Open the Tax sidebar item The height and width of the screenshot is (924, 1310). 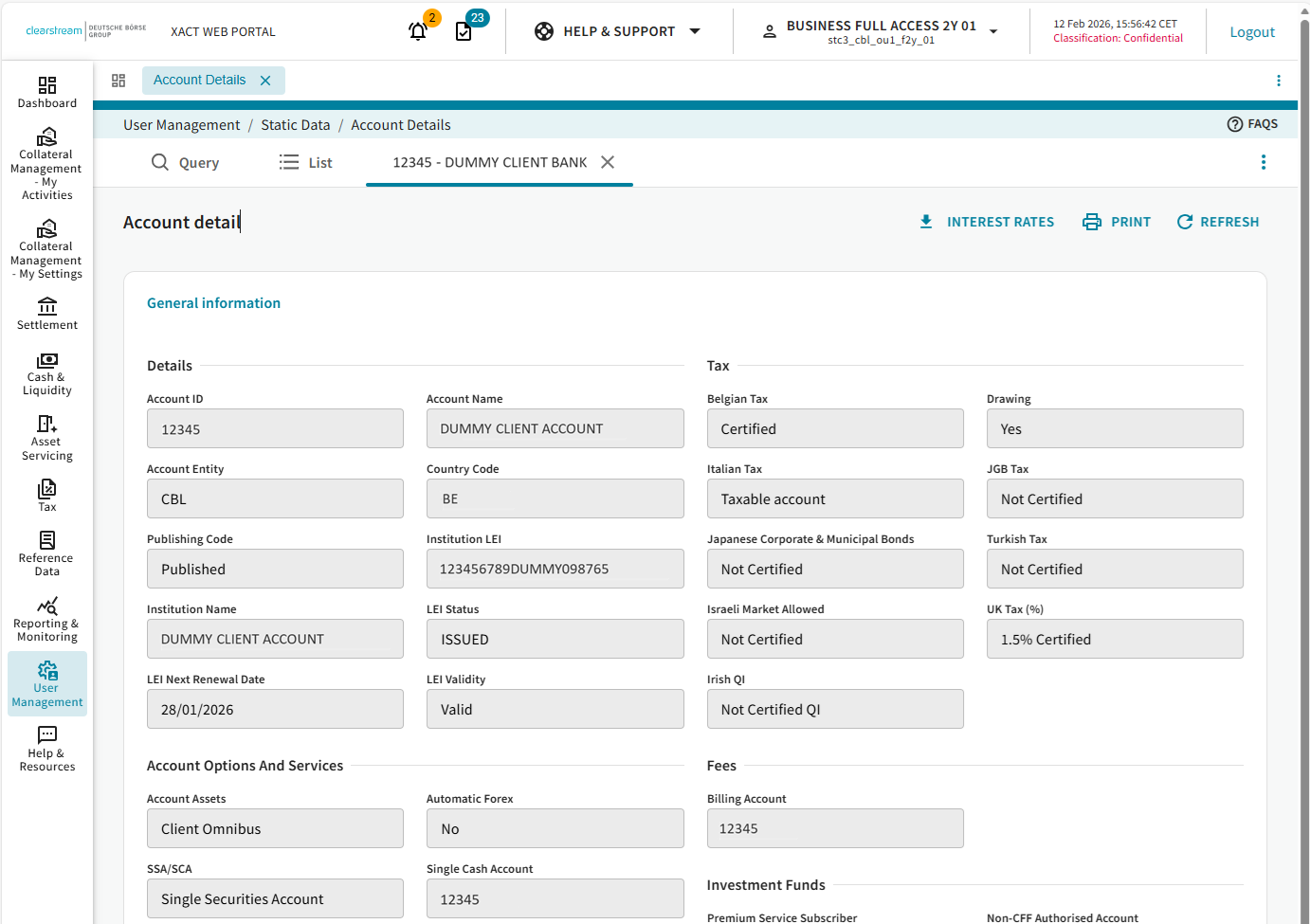(47, 495)
